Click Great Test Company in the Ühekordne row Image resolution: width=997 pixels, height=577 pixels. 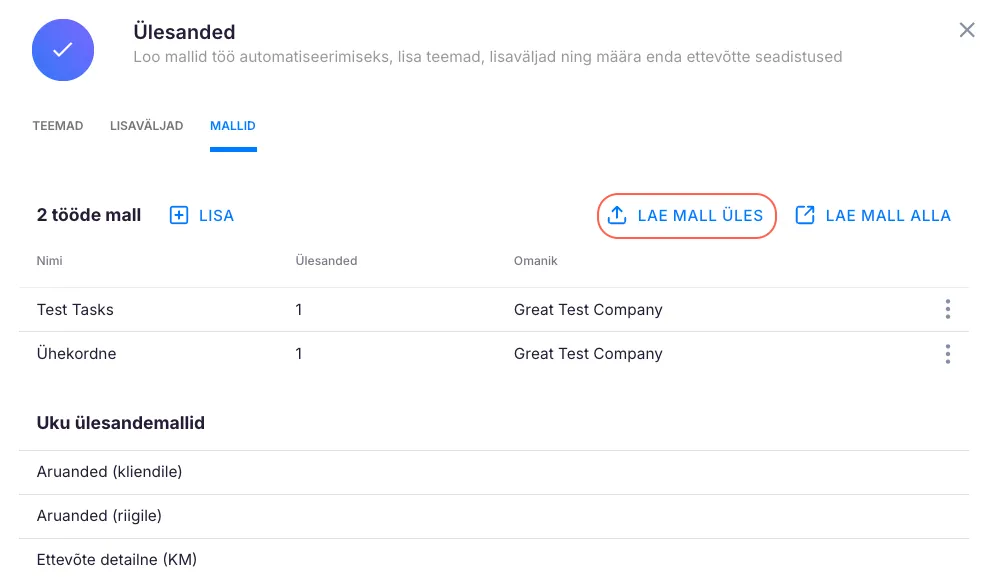[x=588, y=354]
